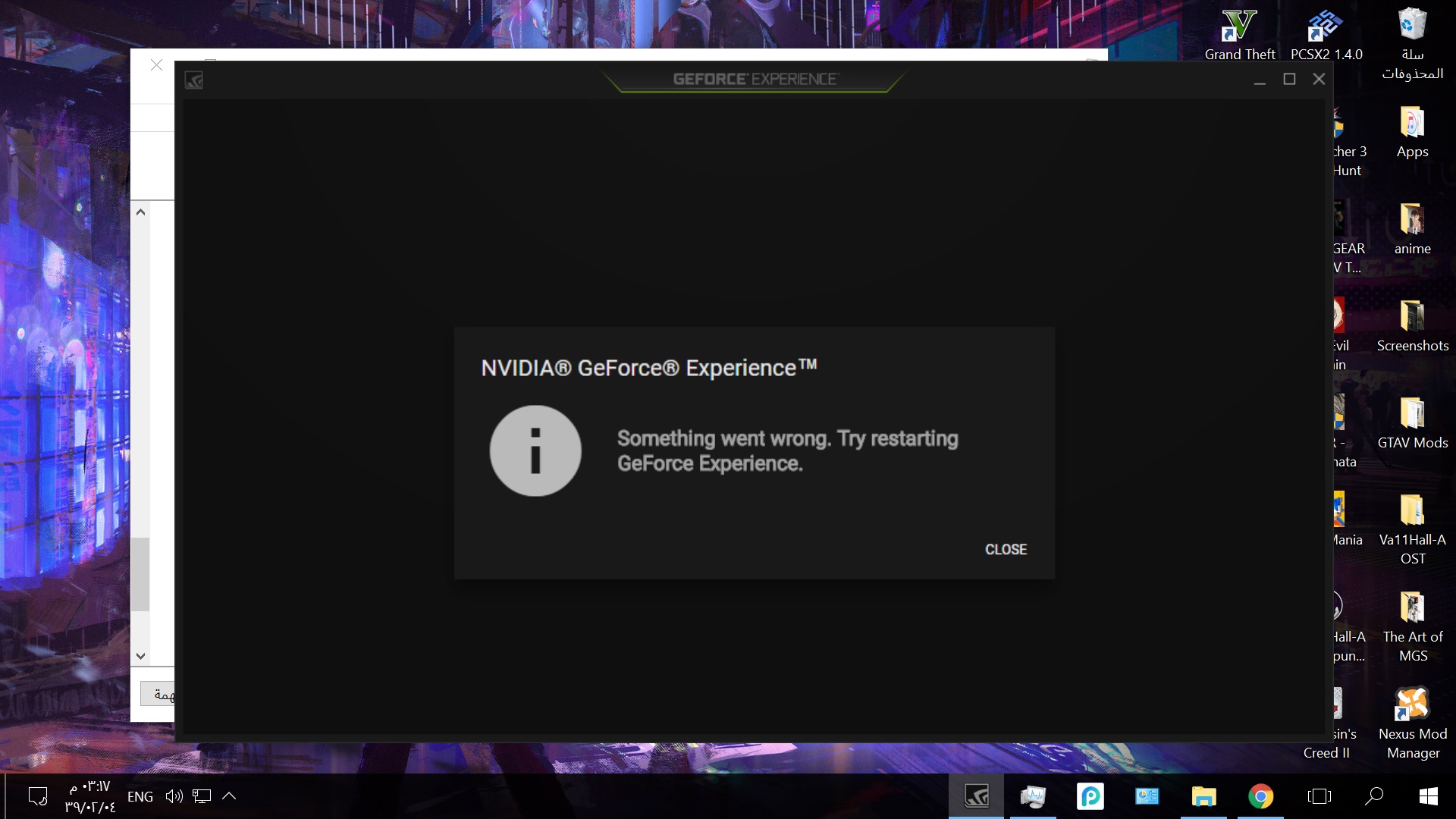Open the Action Center notifications icon
Image resolution: width=1456 pixels, height=819 pixels.
coord(37,796)
